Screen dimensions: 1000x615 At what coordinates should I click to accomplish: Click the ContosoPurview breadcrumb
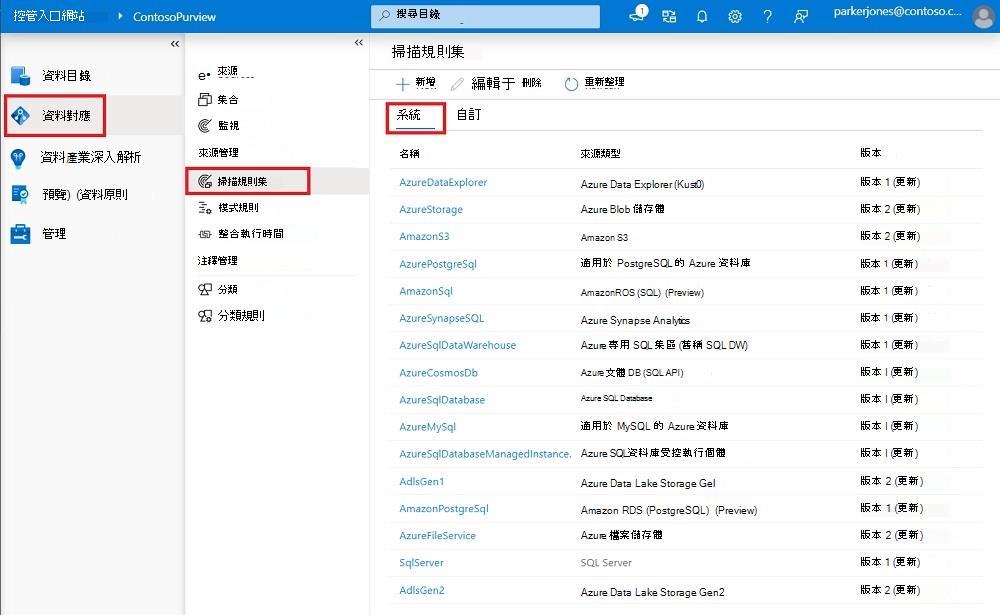174,17
